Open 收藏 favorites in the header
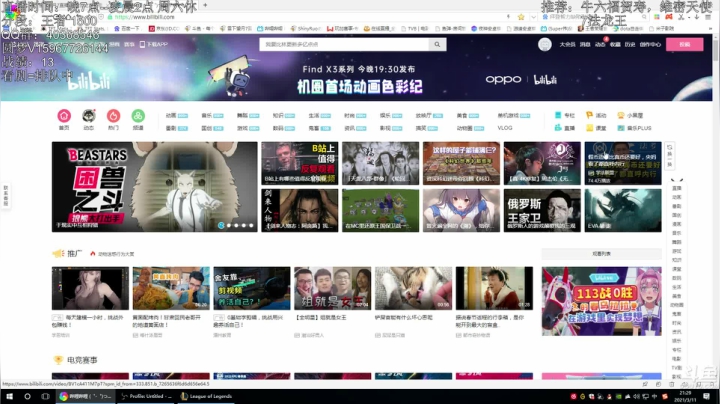Screen dimensions: 720x404 (615, 45)
